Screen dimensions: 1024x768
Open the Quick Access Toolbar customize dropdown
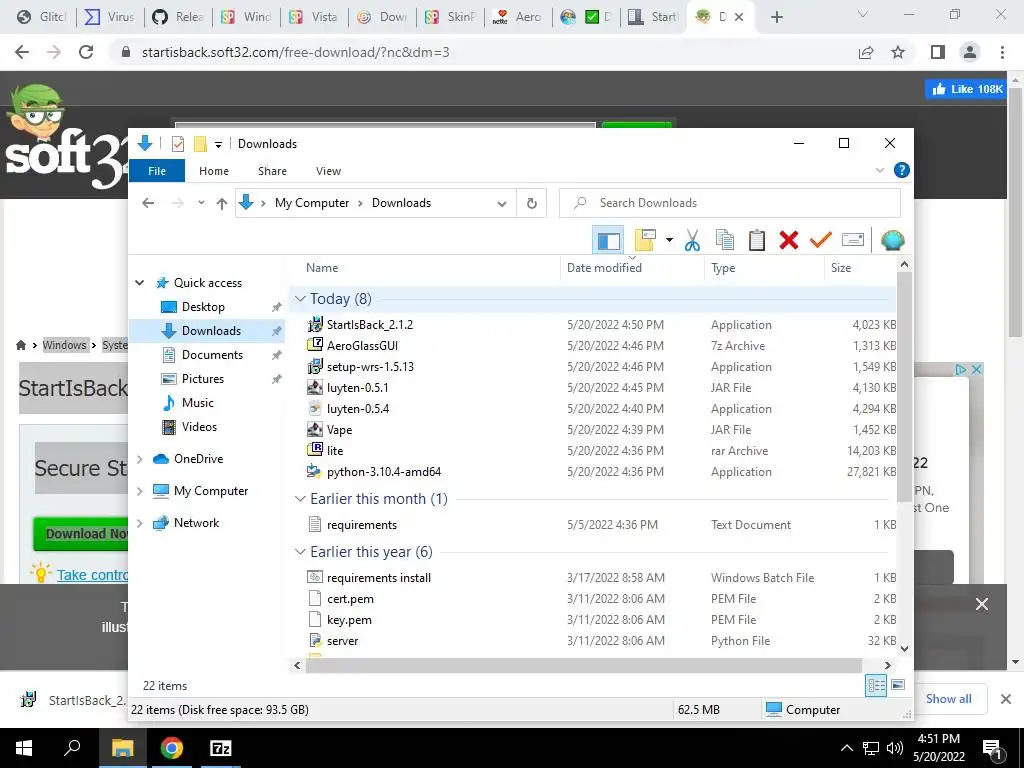pyautogui.click(x=218, y=144)
